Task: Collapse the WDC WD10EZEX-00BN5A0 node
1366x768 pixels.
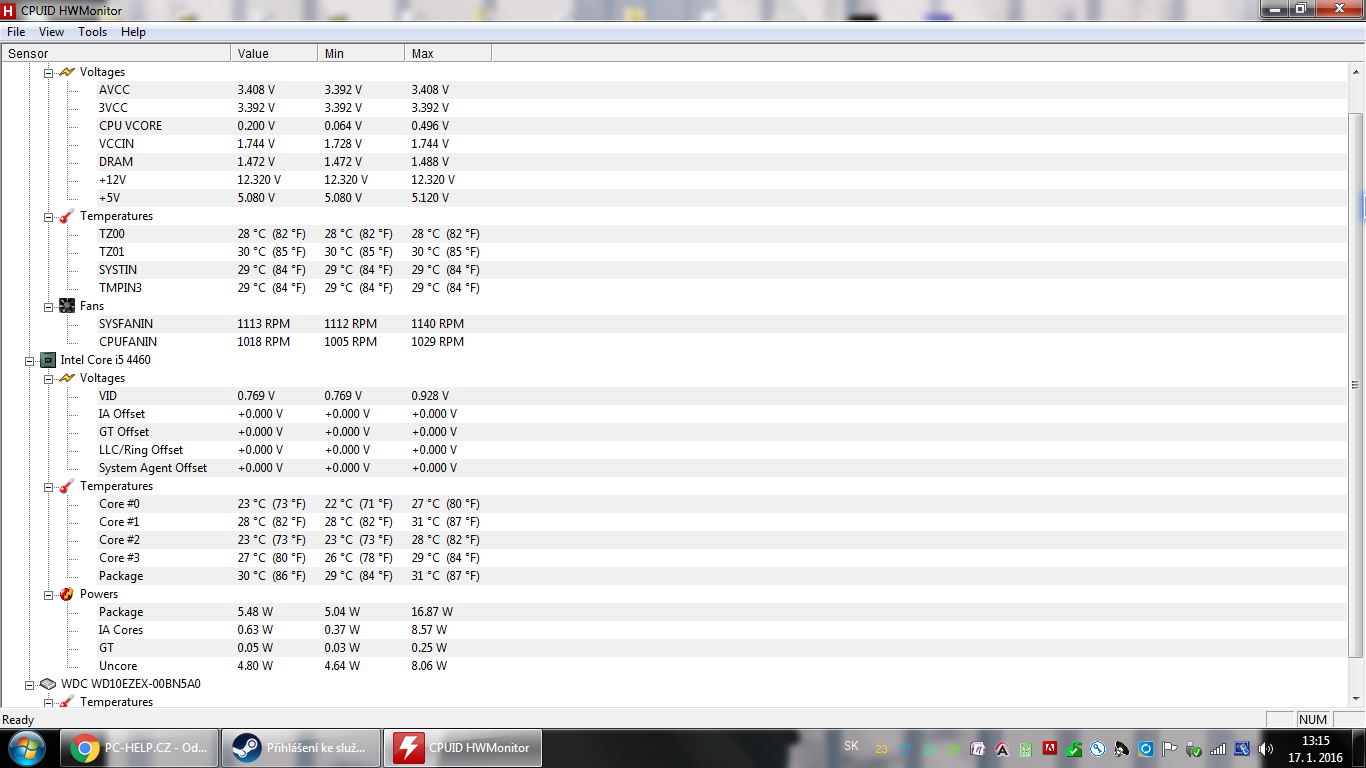Action: 29,684
